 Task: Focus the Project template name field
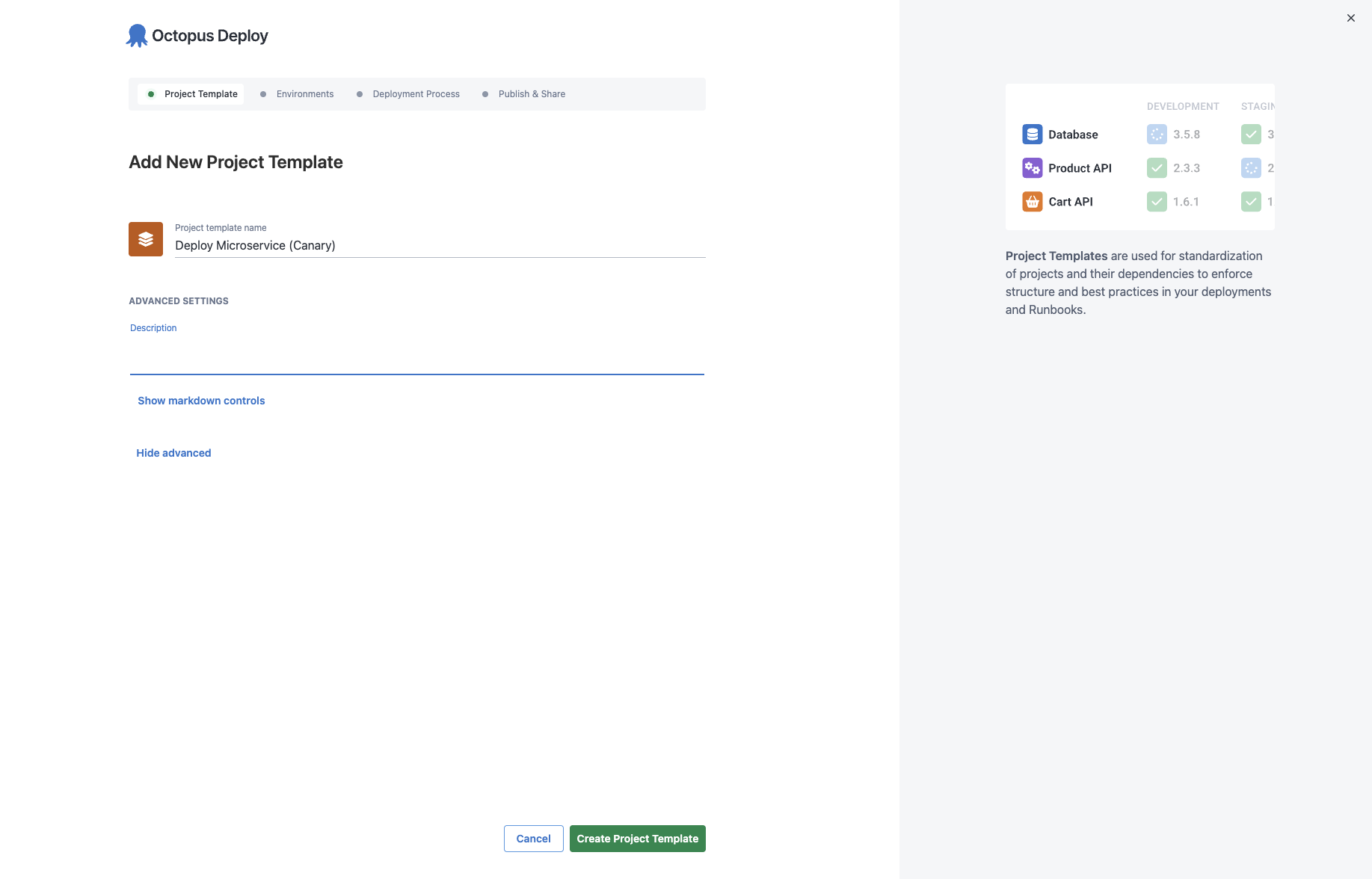440,245
